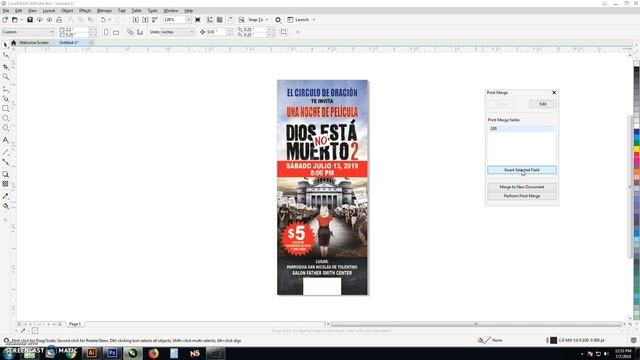Click the Edit button in Print Merge

(x=542, y=104)
